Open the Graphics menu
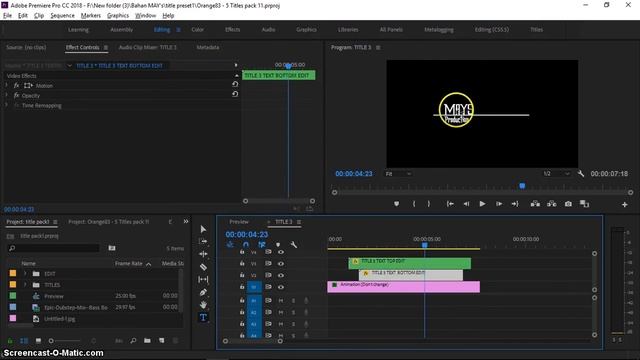Viewport: 640px width, 360px height. click(118, 16)
